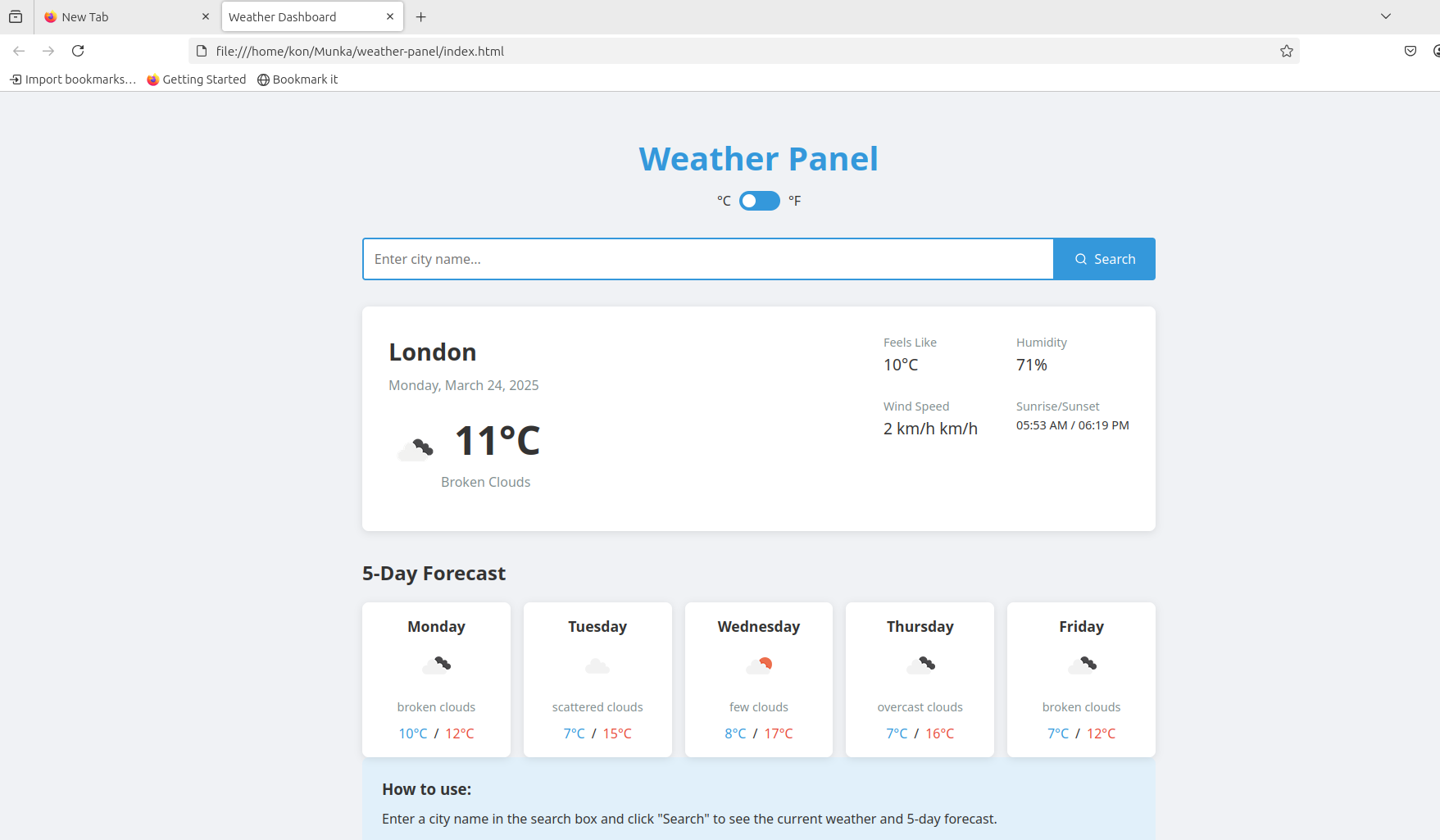This screenshot has height=840, width=1440.
Task: Expand the list all tabs chevron
Action: [x=1386, y=16]
